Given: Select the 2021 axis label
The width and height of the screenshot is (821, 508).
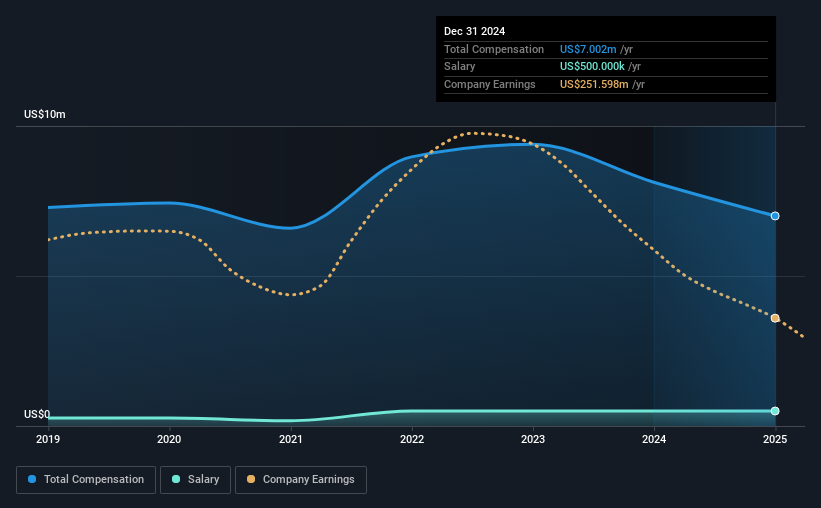Looking at the screenshot, I should pos(290,439).
